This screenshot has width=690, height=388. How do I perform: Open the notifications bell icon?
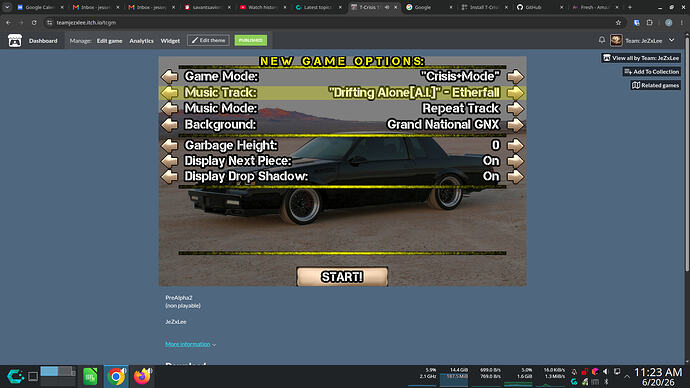602,40
